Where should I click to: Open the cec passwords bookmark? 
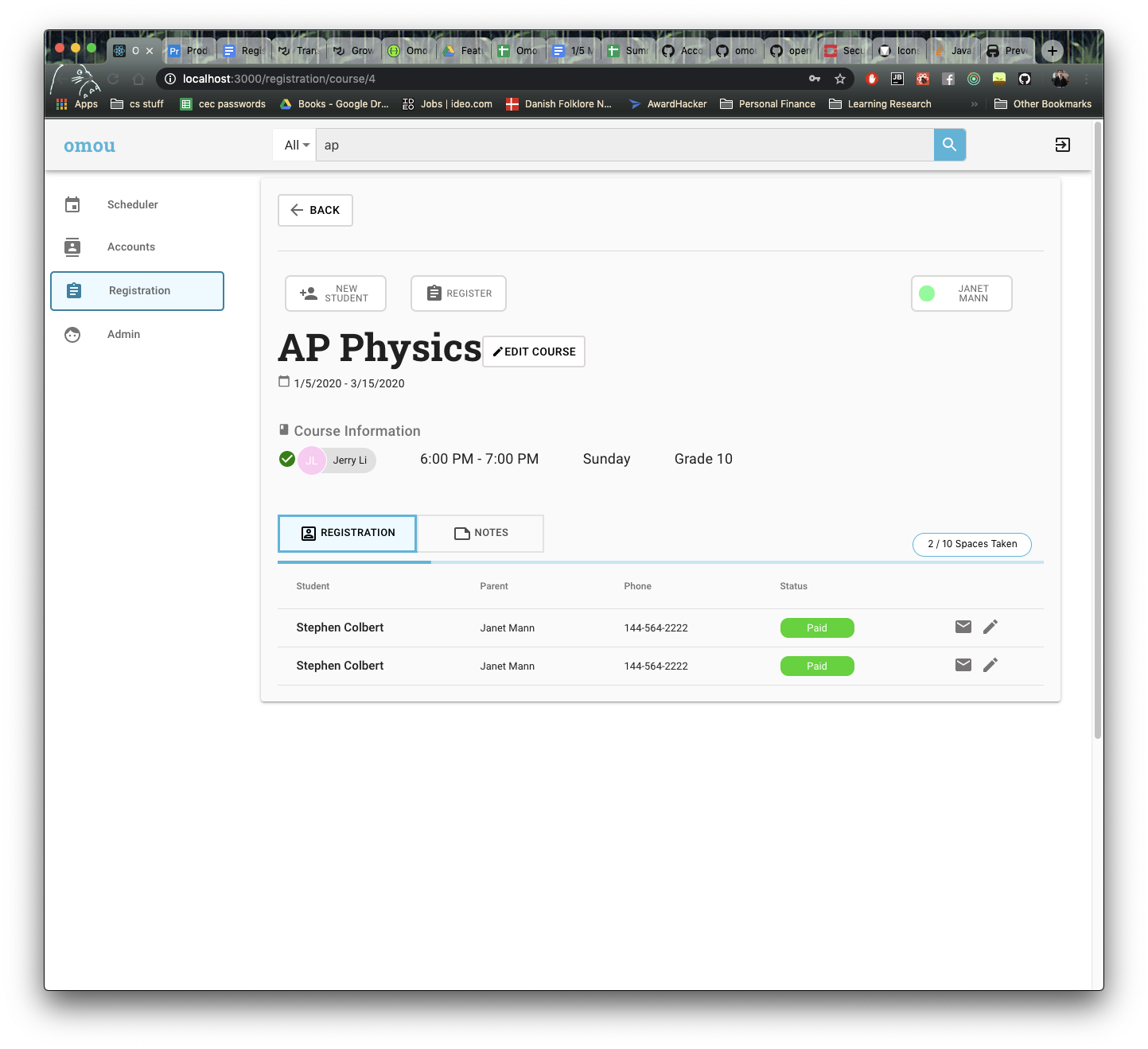(223, 104)
